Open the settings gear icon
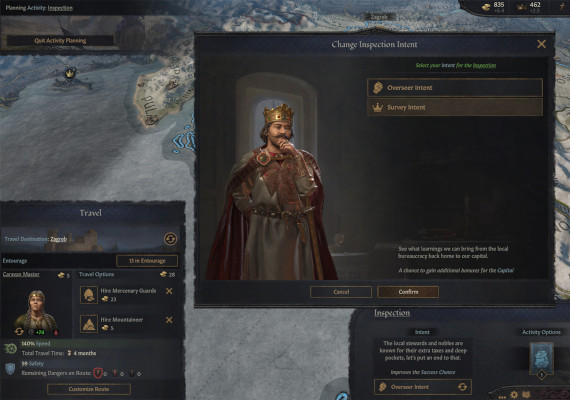 point(514,394)
